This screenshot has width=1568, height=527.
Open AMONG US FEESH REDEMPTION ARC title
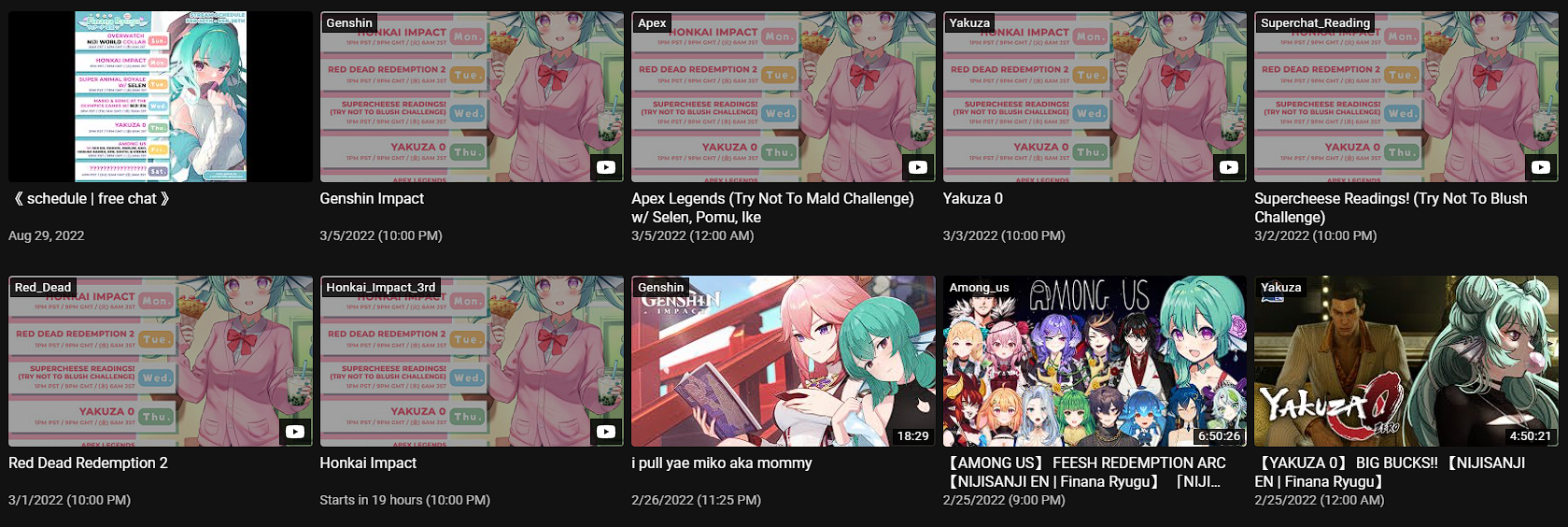1084,472
